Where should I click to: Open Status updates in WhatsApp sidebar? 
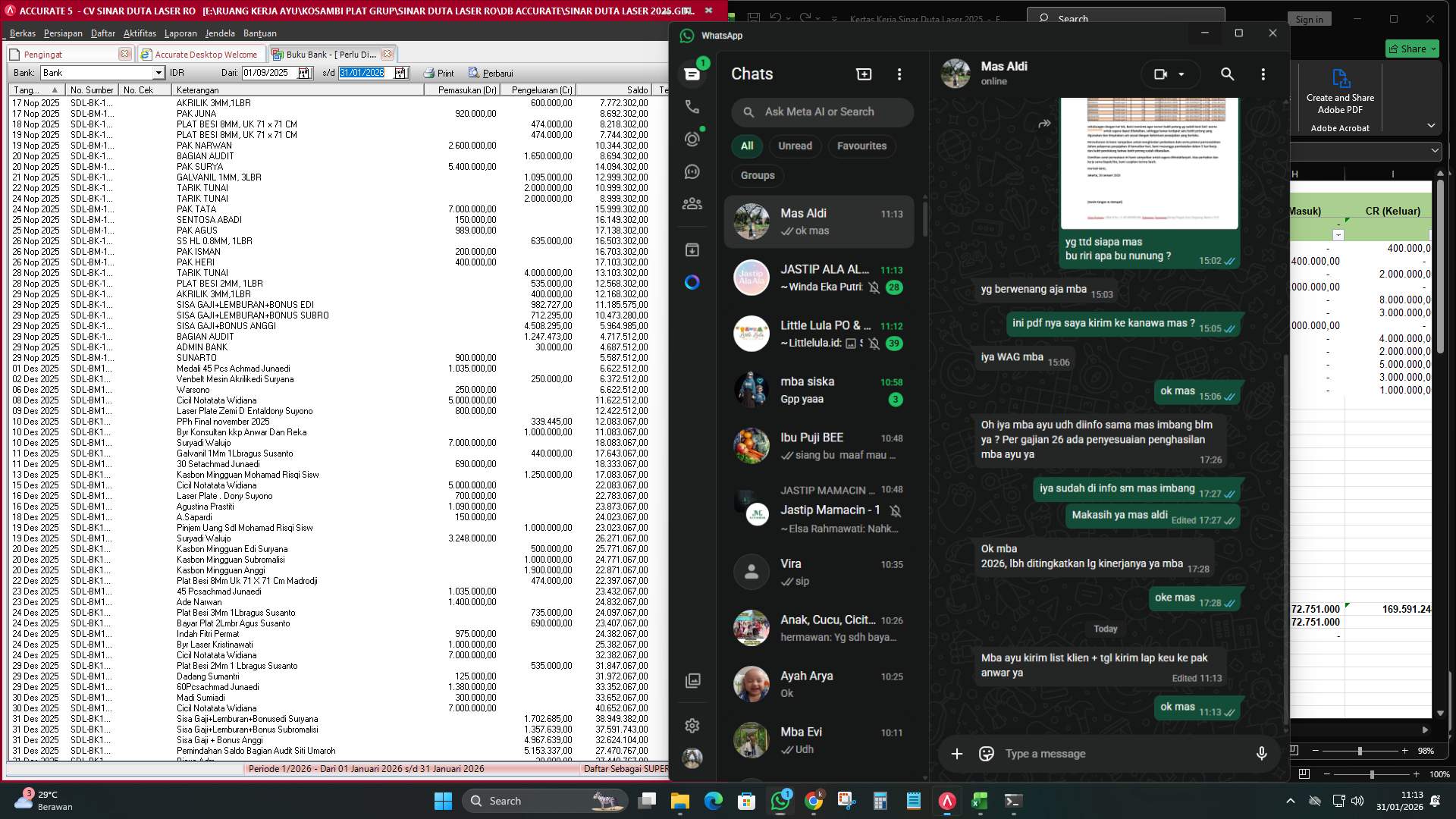pos(692,139)
